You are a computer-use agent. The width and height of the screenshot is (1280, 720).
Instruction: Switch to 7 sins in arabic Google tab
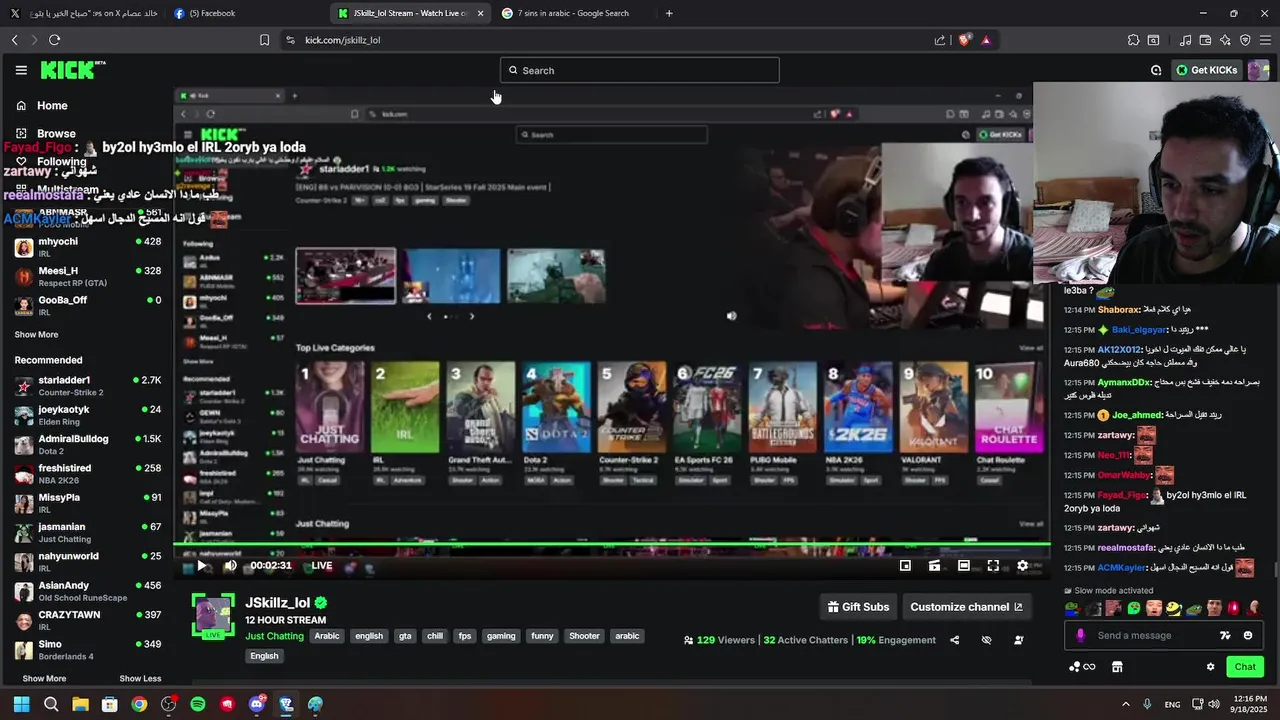click(575, 13)
